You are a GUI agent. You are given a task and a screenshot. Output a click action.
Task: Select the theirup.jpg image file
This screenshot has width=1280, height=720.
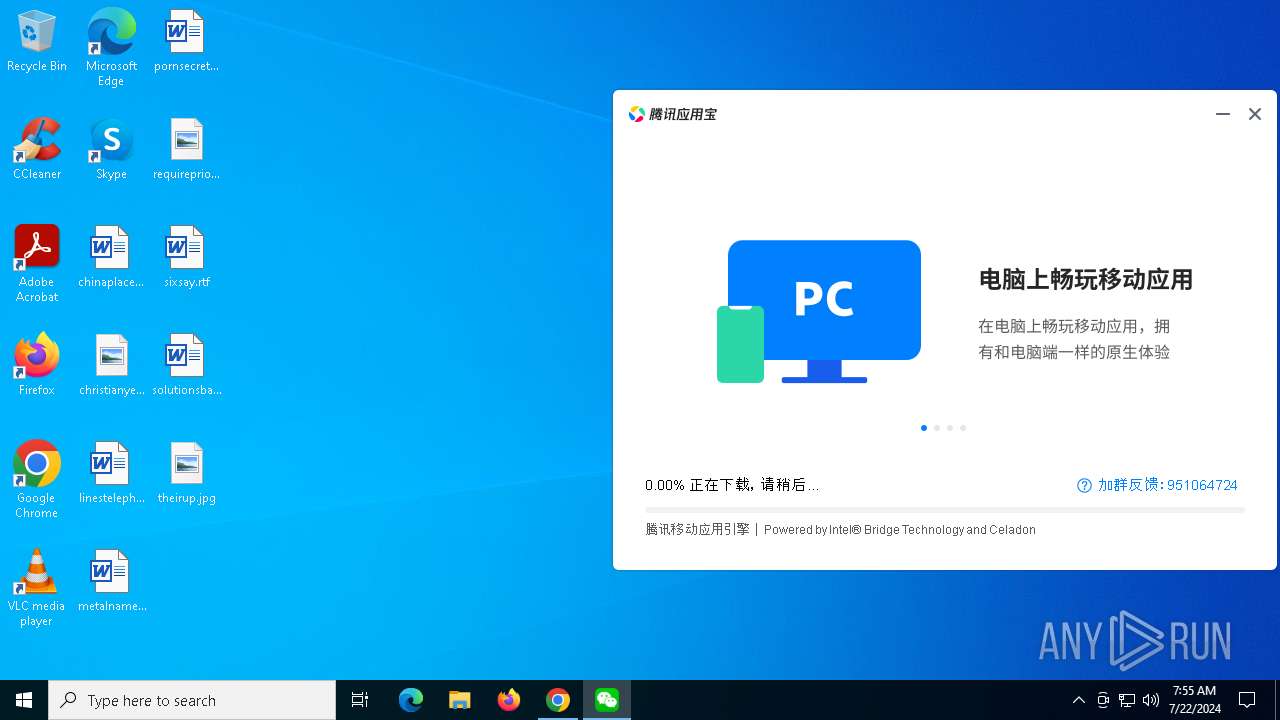point(186,473)
